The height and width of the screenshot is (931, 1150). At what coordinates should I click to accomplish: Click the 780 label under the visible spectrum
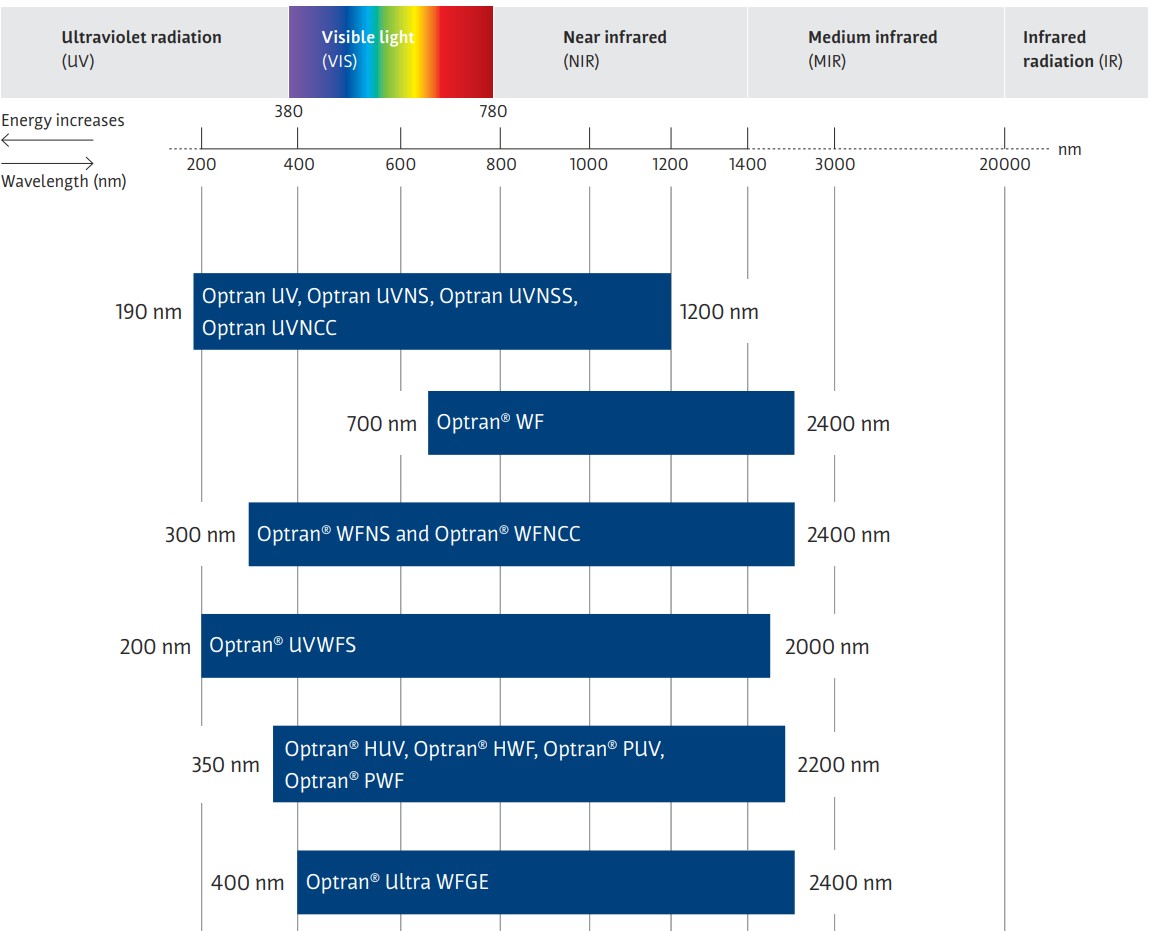[x=493, y=112]
